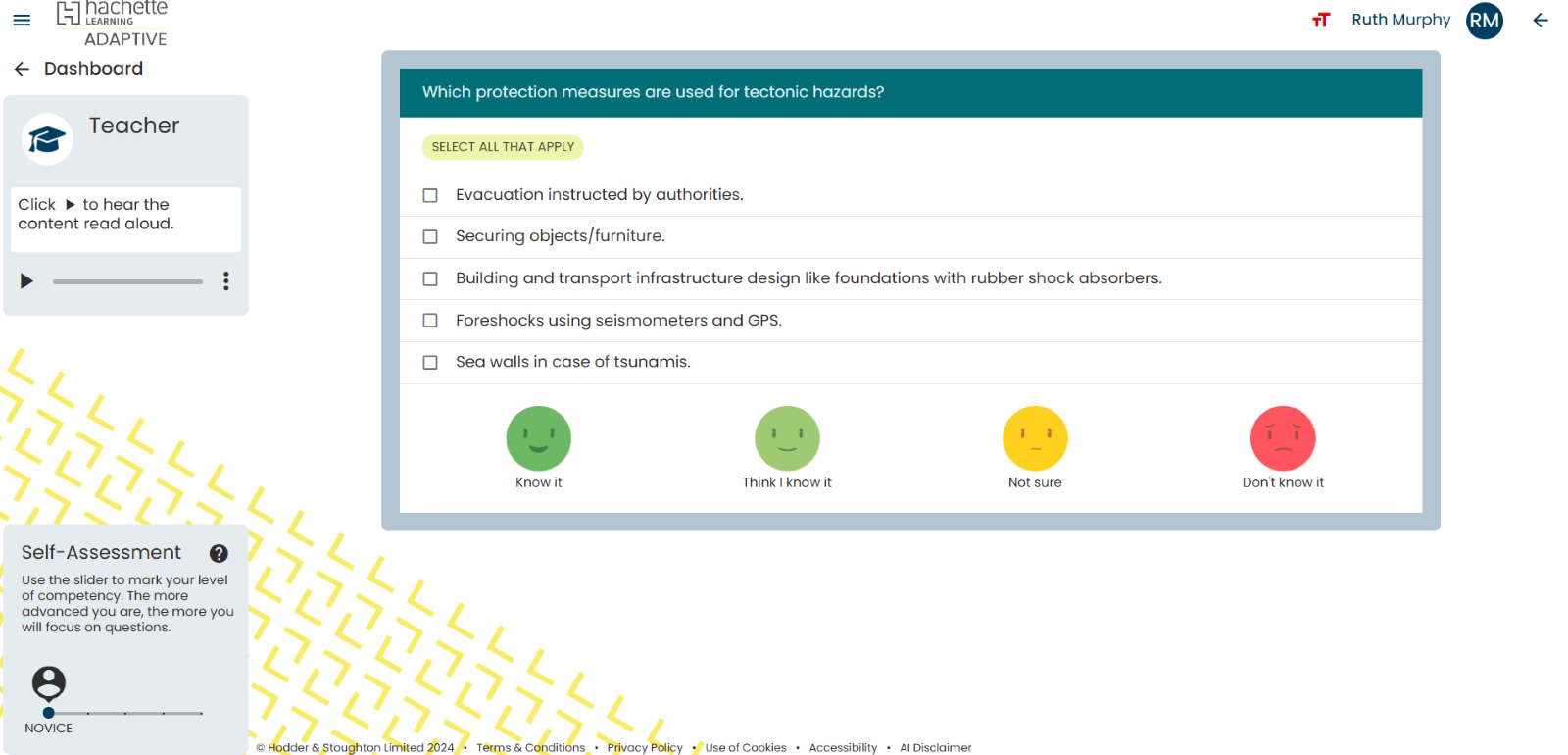Click the audio progress track

[127, 281]
